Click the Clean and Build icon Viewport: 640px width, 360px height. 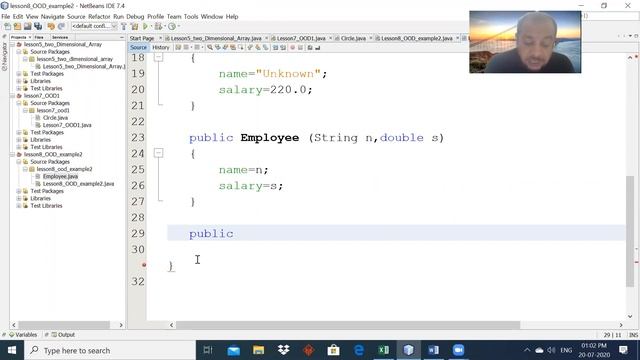coord(134,27)
